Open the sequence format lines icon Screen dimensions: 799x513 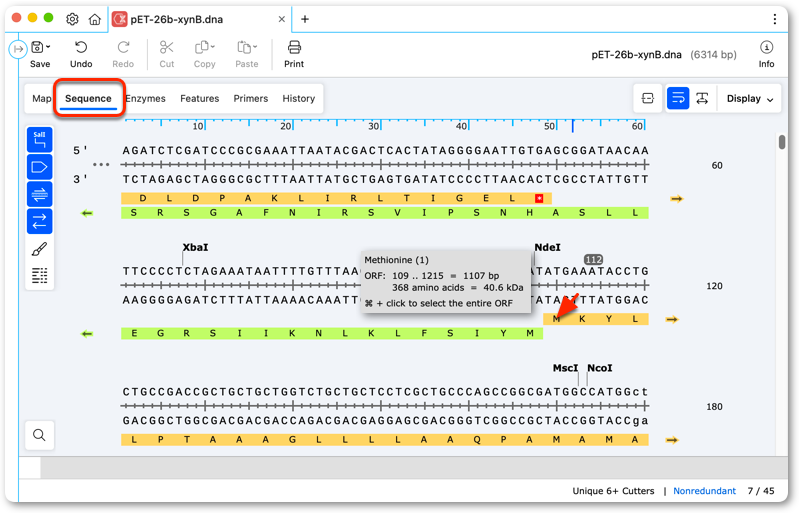tap(40, 275)
